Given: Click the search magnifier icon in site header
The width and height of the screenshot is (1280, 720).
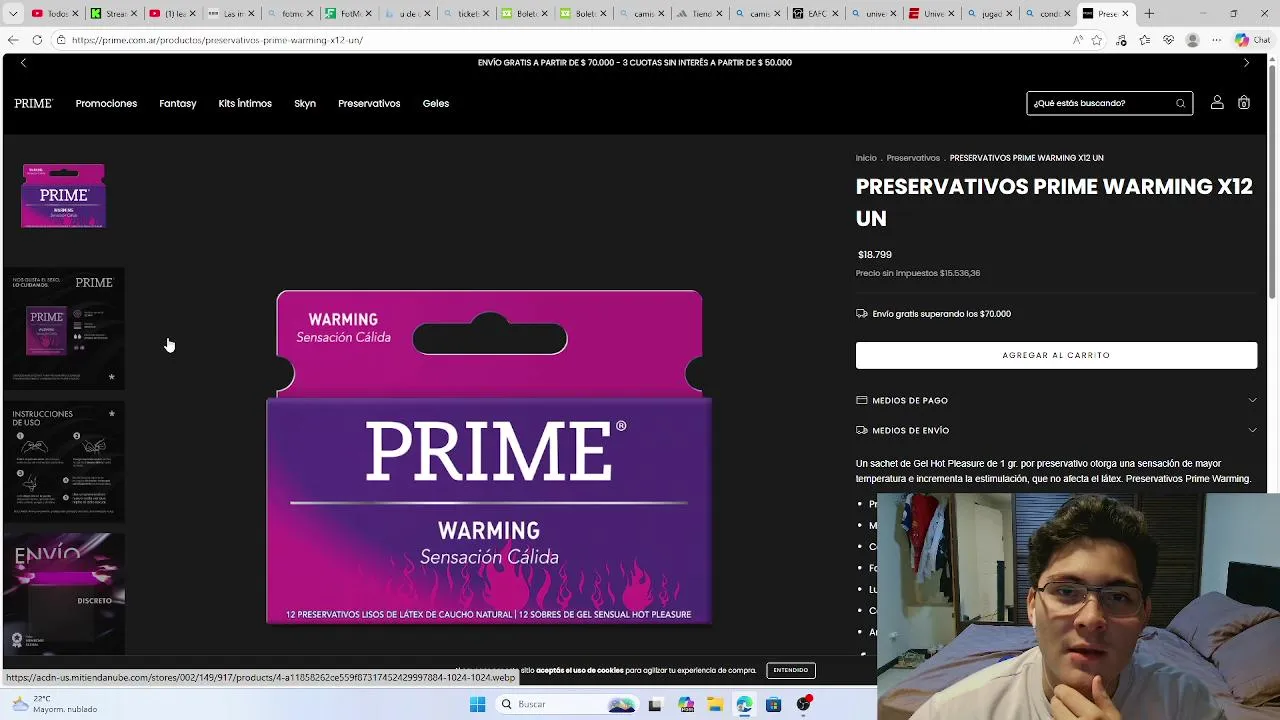Looking at the screenshot, I should 1181,103.
